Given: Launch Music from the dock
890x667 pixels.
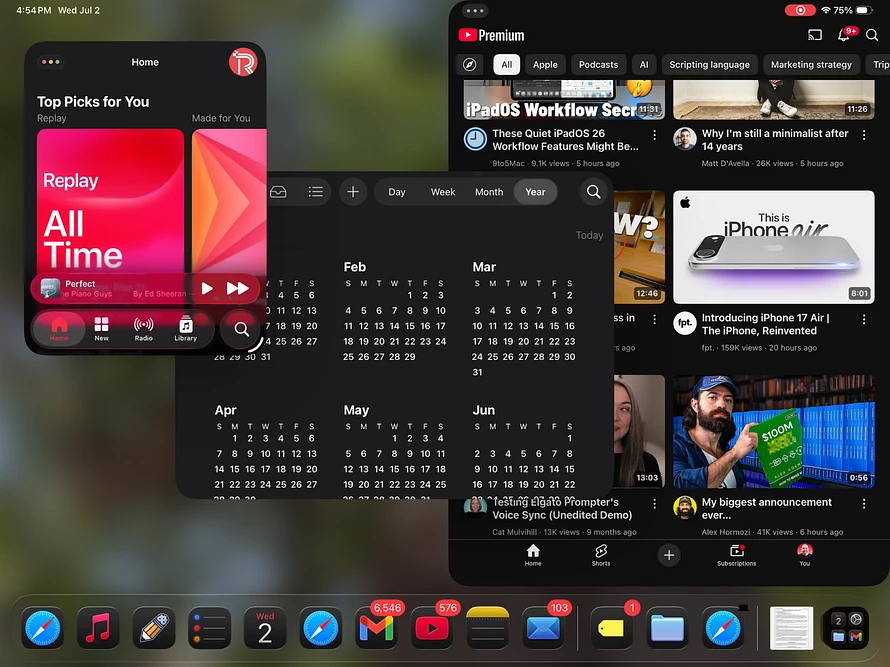Looking at the screenshot, I should [98, 628].
